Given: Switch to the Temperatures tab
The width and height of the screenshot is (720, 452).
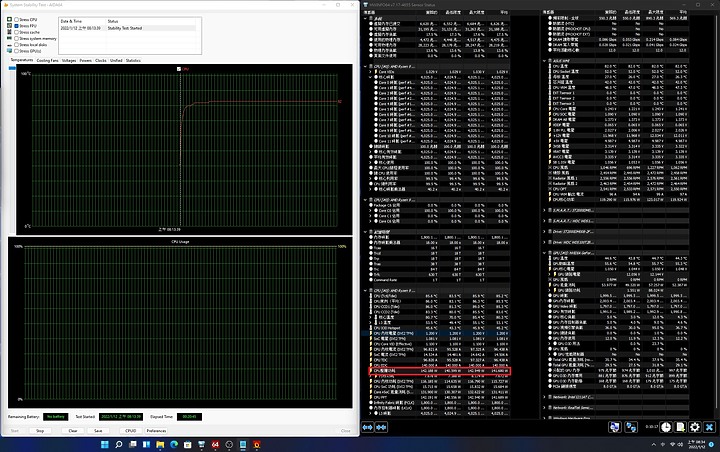Looking at the screenshot, I should coord(22,60).
